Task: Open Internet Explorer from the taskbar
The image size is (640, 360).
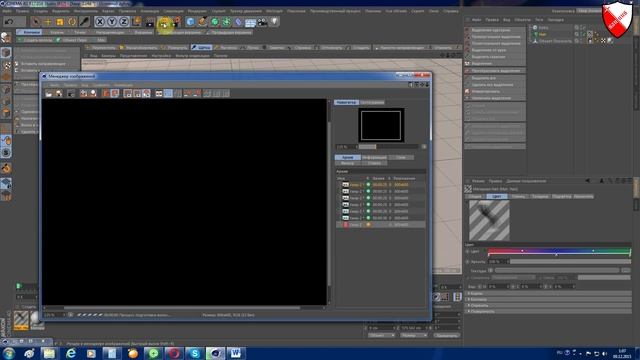Action: 71,353
